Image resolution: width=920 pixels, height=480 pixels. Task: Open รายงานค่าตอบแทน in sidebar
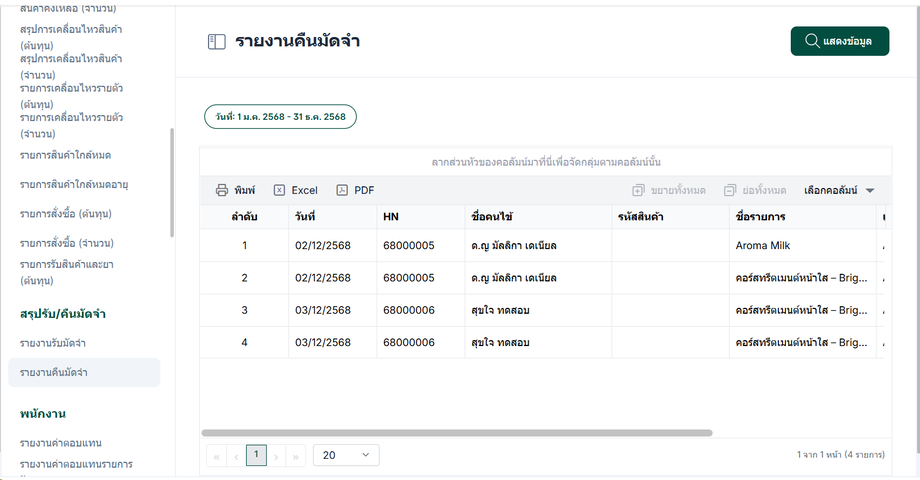[61, 442]
